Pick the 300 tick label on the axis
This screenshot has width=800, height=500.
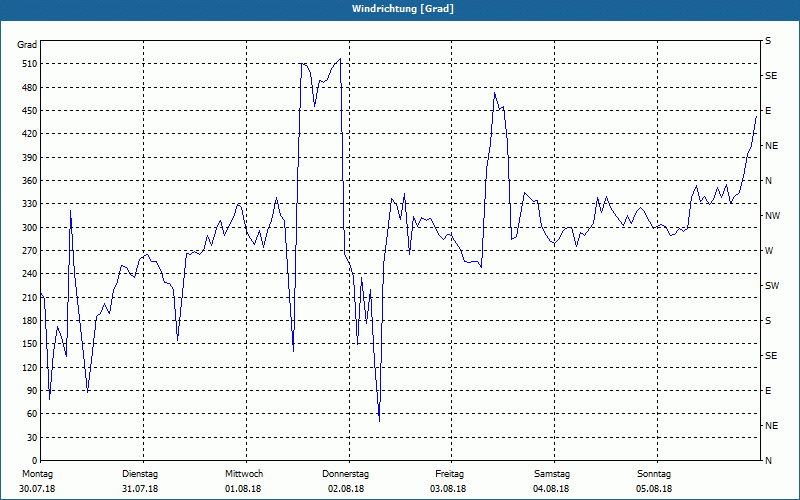point(30,228)
